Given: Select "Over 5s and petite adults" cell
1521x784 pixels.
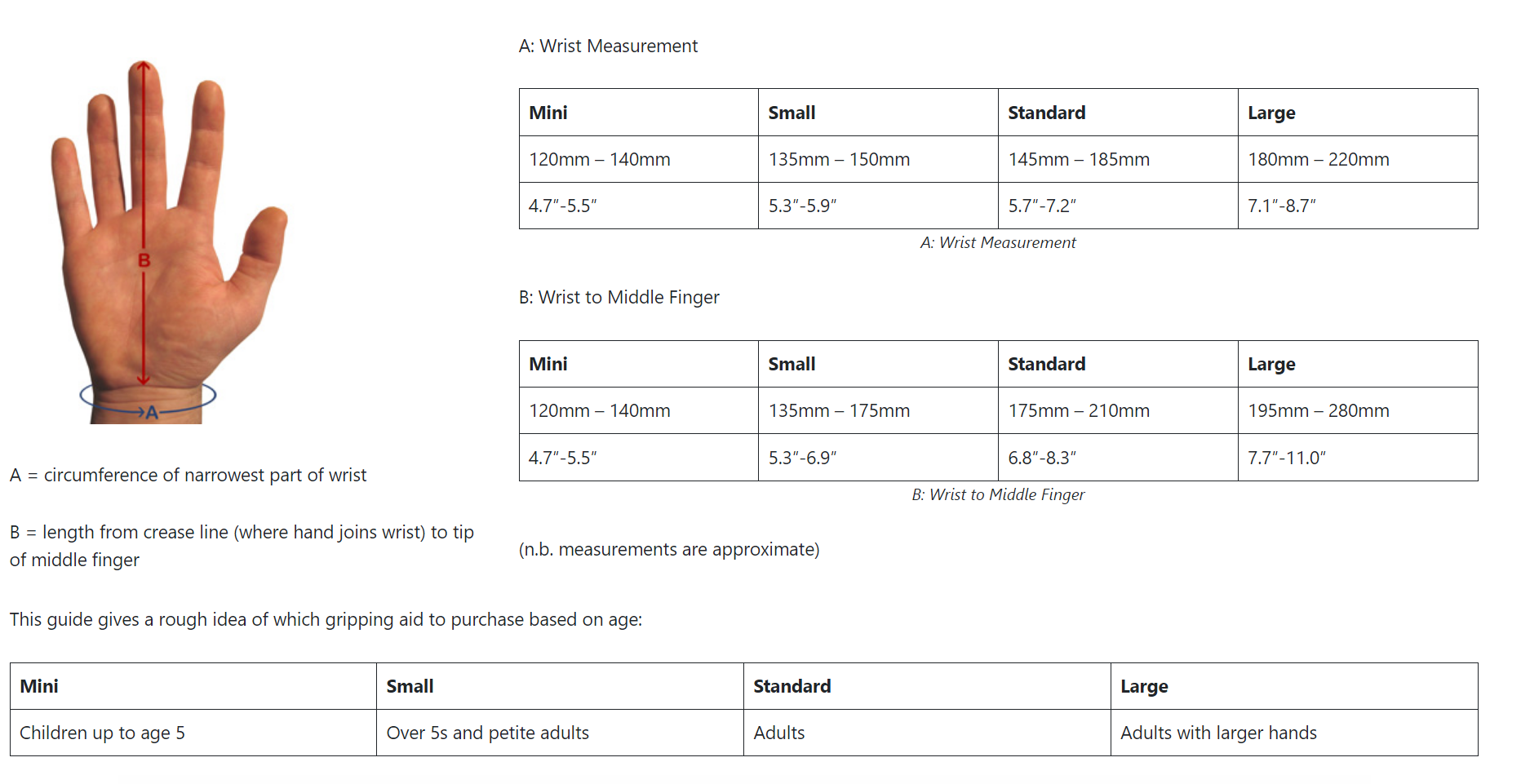Looking at the screenshot, I should pos(487,733).
